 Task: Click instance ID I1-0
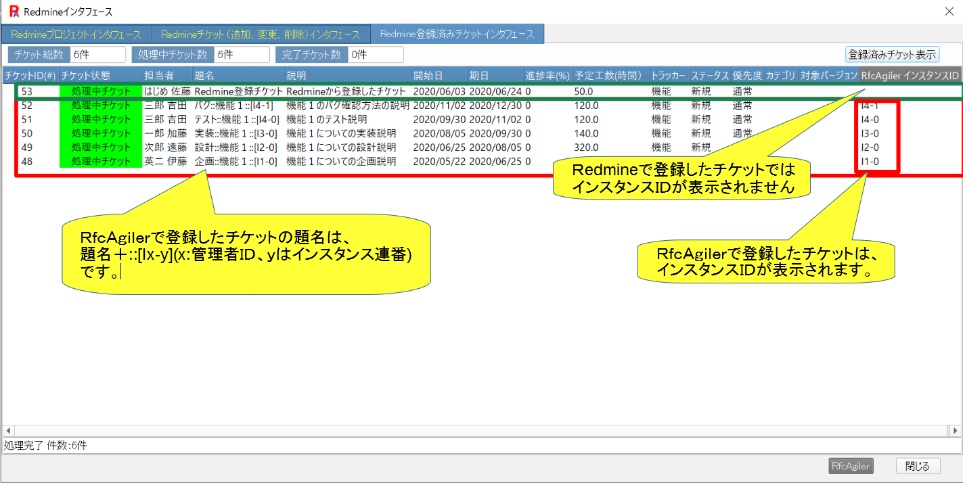tap(870, 161)
